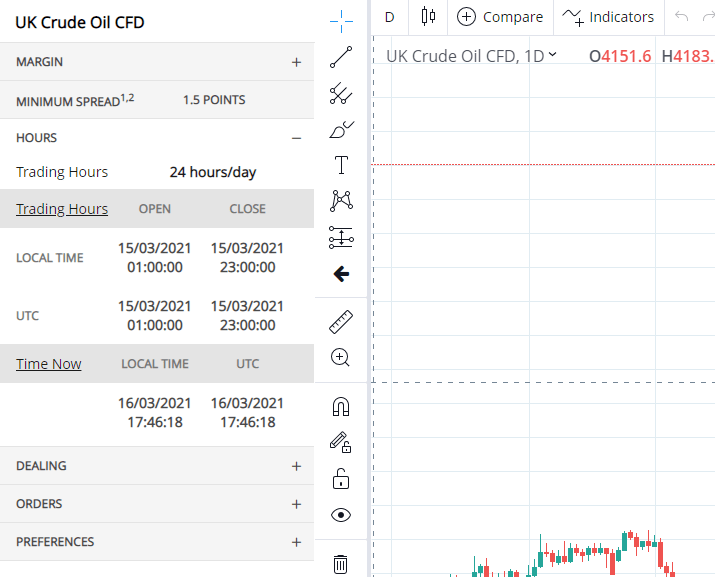Open the candlestick chart style menu
715x577 pixels.
pyautogui.click(x=428, y=17)
